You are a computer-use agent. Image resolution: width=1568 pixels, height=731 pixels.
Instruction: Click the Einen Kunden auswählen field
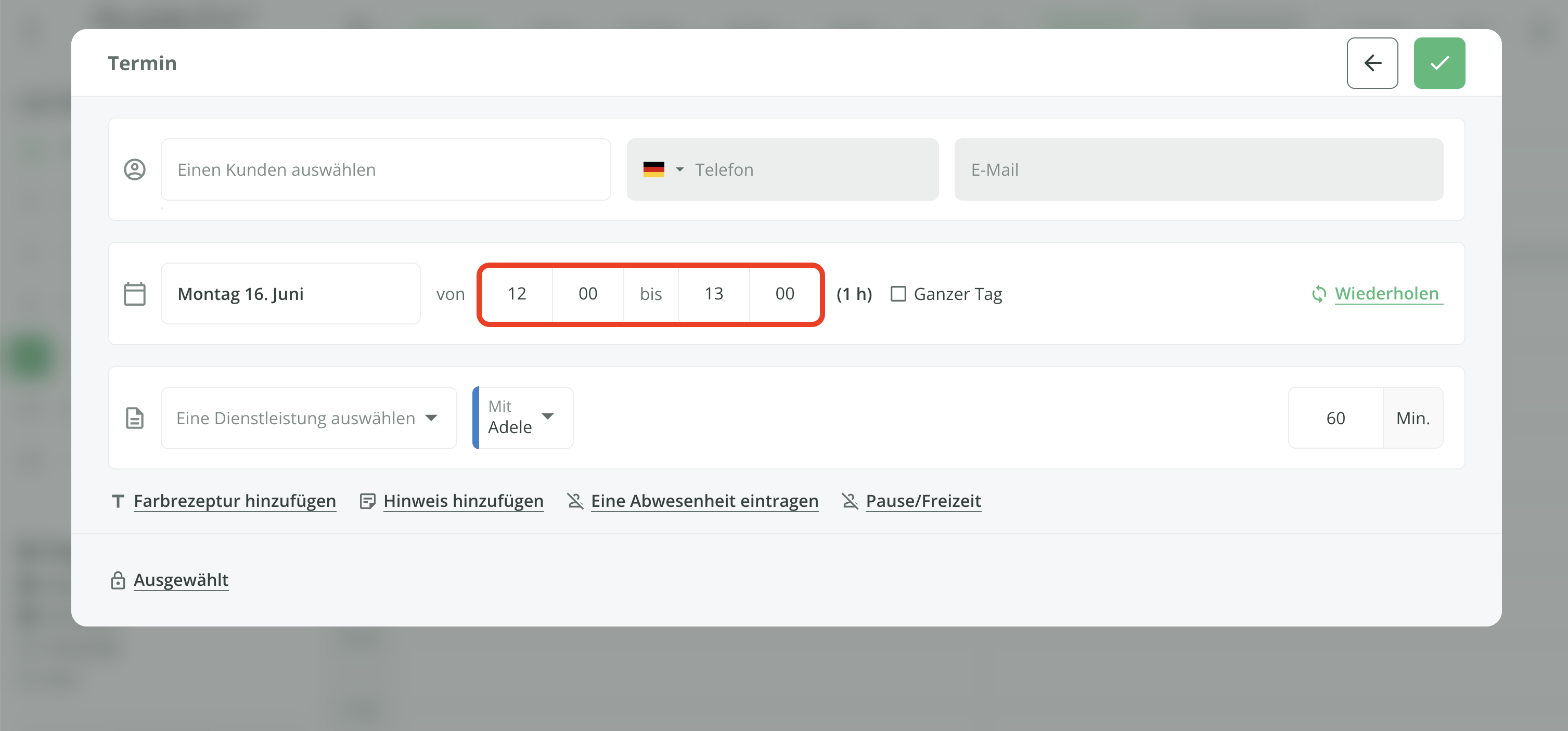385,169
